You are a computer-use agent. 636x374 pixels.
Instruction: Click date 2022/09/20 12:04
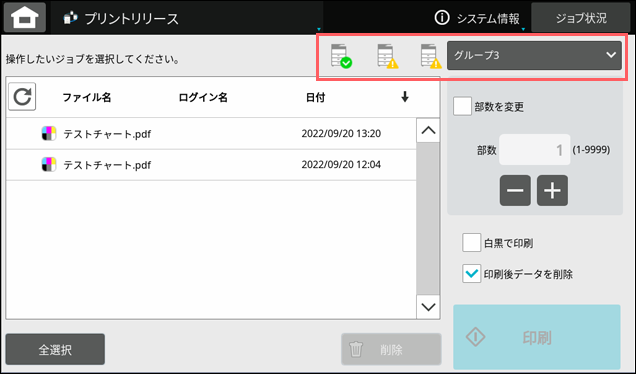coord(341,165)
